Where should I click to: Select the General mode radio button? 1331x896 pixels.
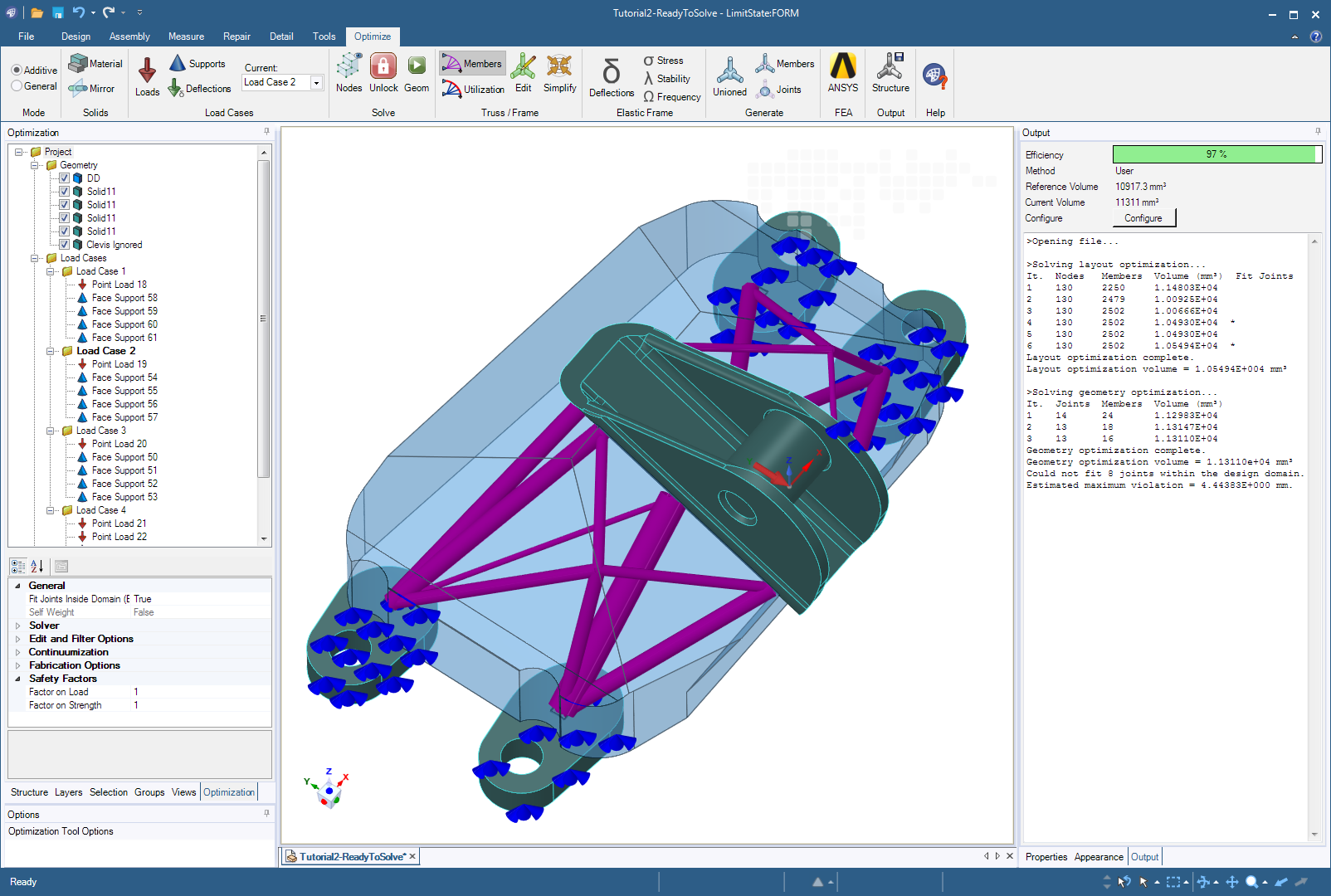(x=17, y=86)
